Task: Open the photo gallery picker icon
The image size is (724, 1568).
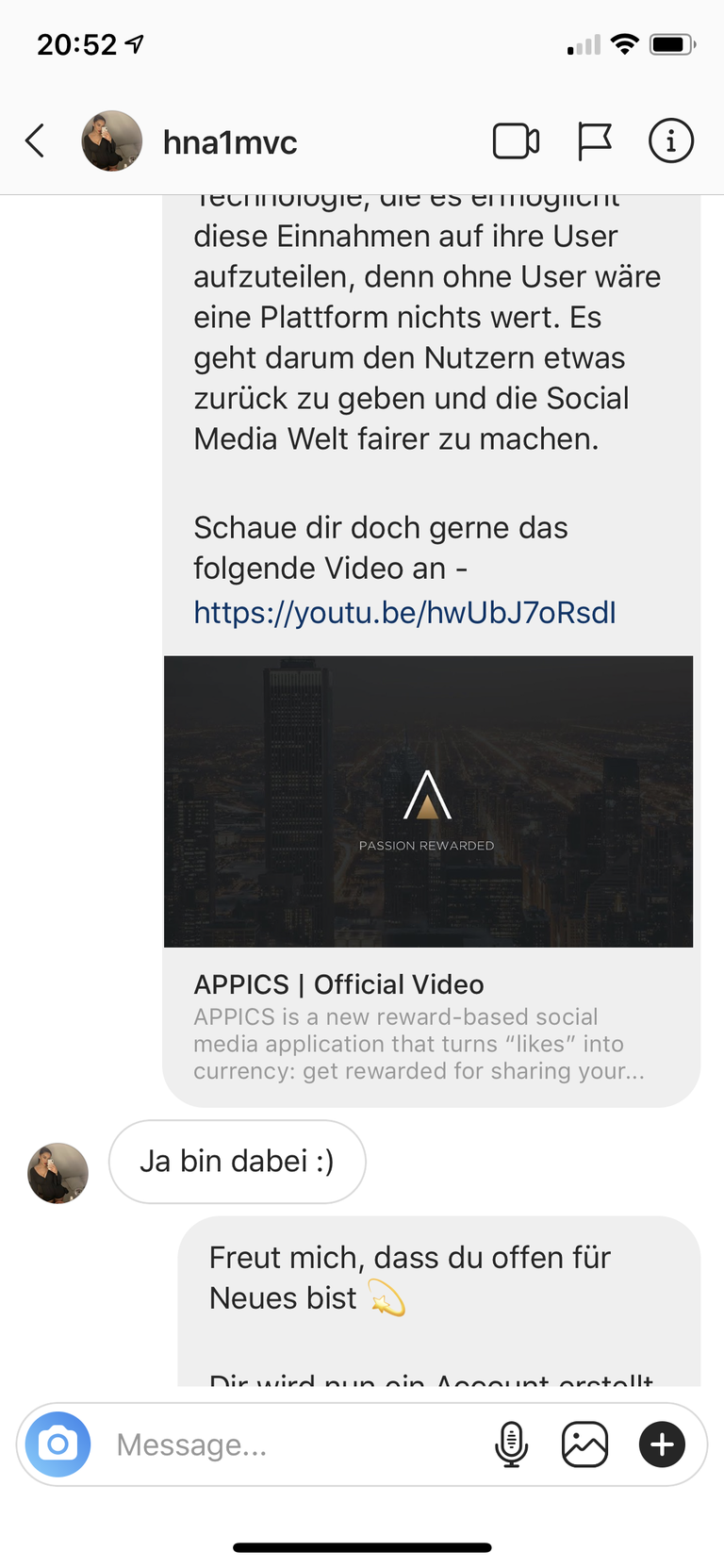Action: pos(584,1444)
